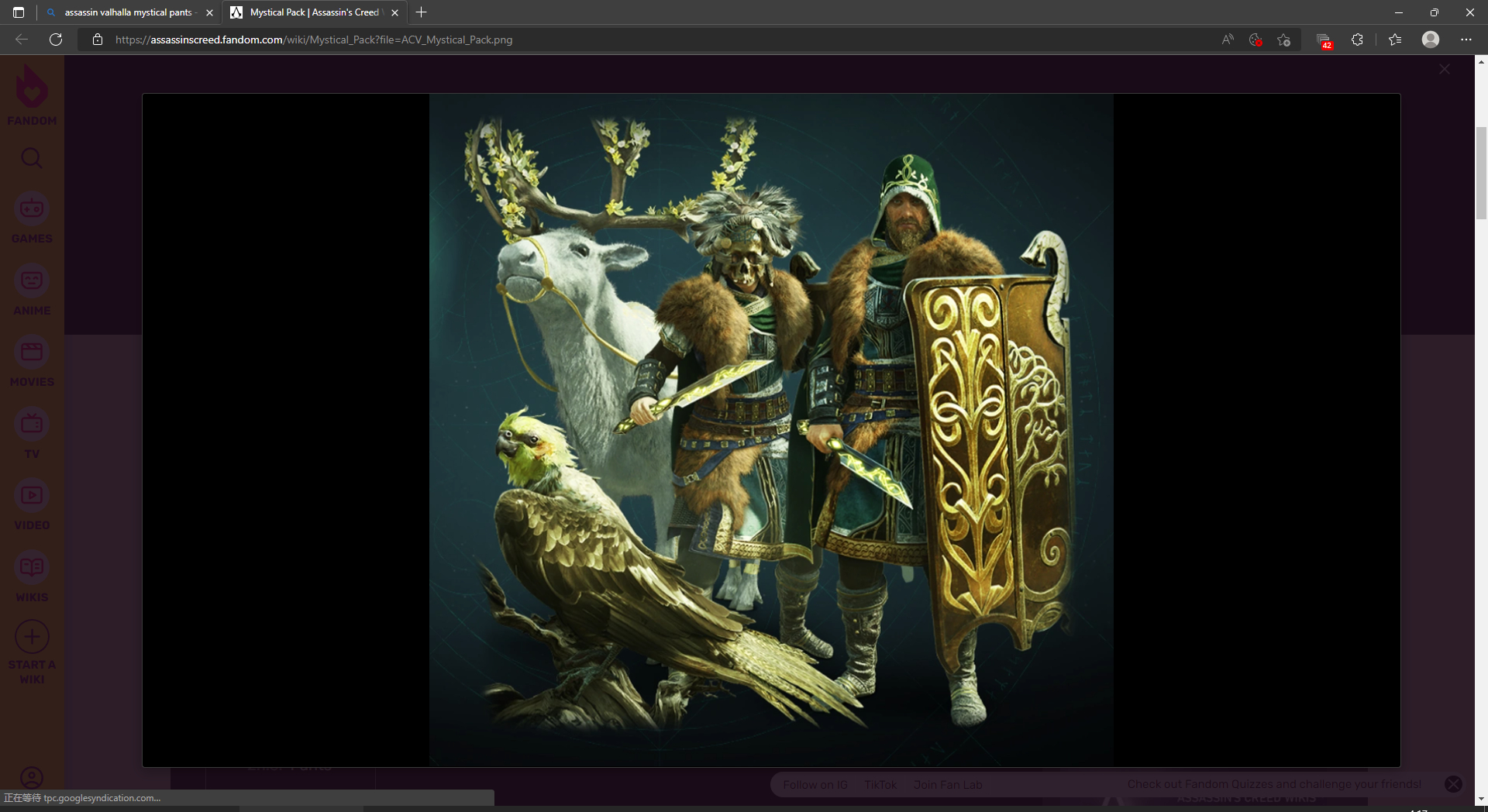Open the Wikis section in sidebar
1488x812 pixels.
(32, 576)
